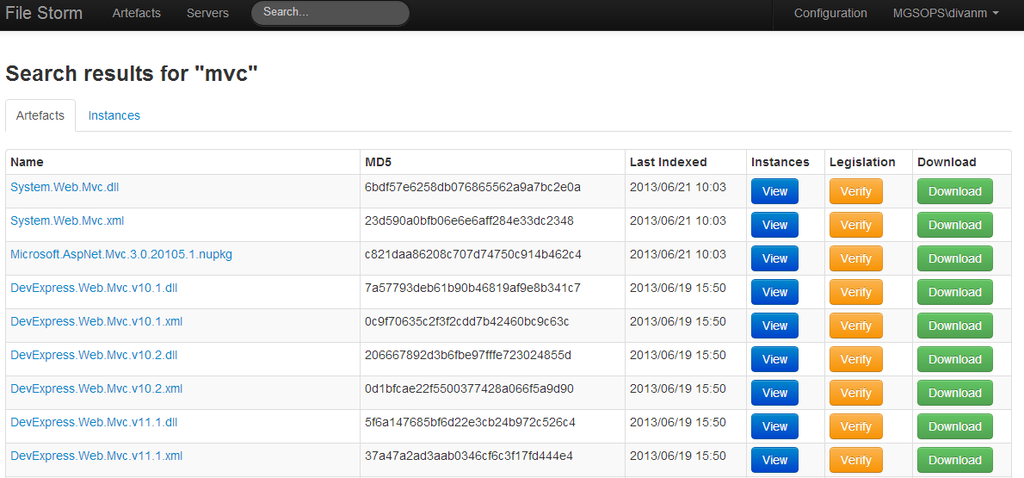Verify legislation for System.Web.Mvc.dll
The width and height of the screenshot is (1024, 478).
click(856, 191)
